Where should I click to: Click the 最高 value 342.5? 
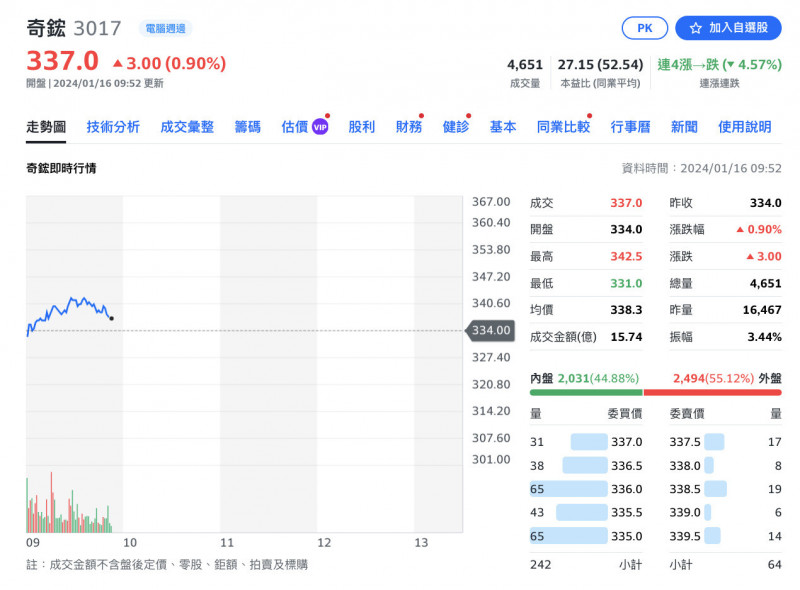(x=626, y=257)
